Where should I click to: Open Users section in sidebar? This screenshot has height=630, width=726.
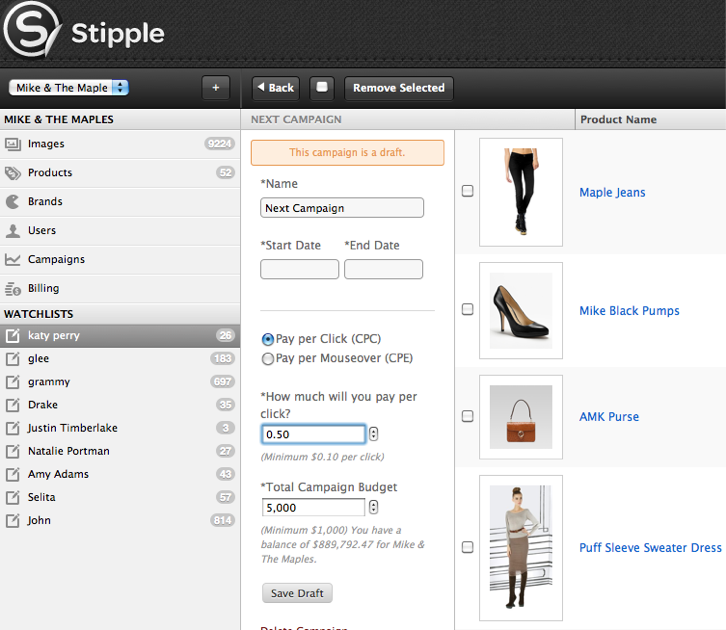pyautogui.click(x=120, y=231)
